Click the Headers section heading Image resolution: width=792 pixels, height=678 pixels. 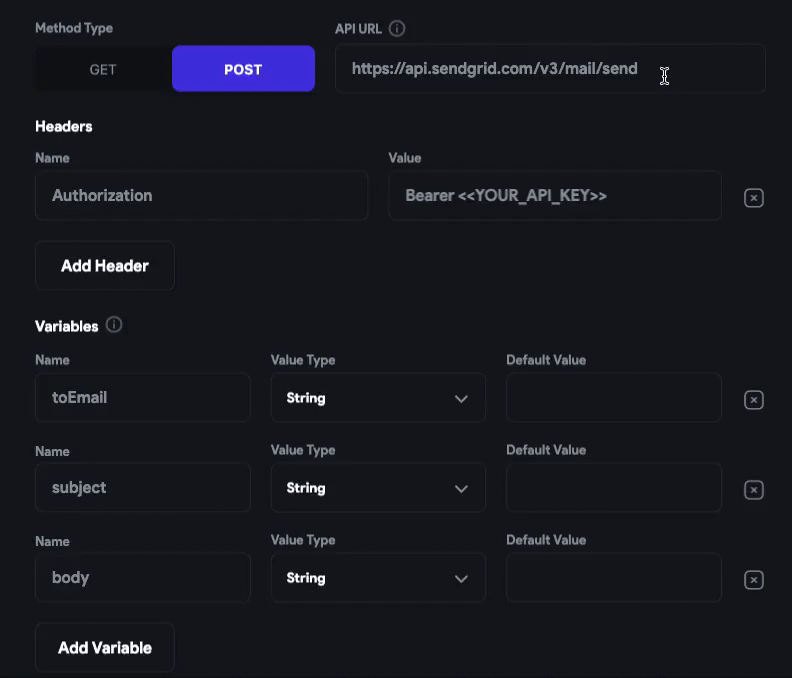point(64,126)
